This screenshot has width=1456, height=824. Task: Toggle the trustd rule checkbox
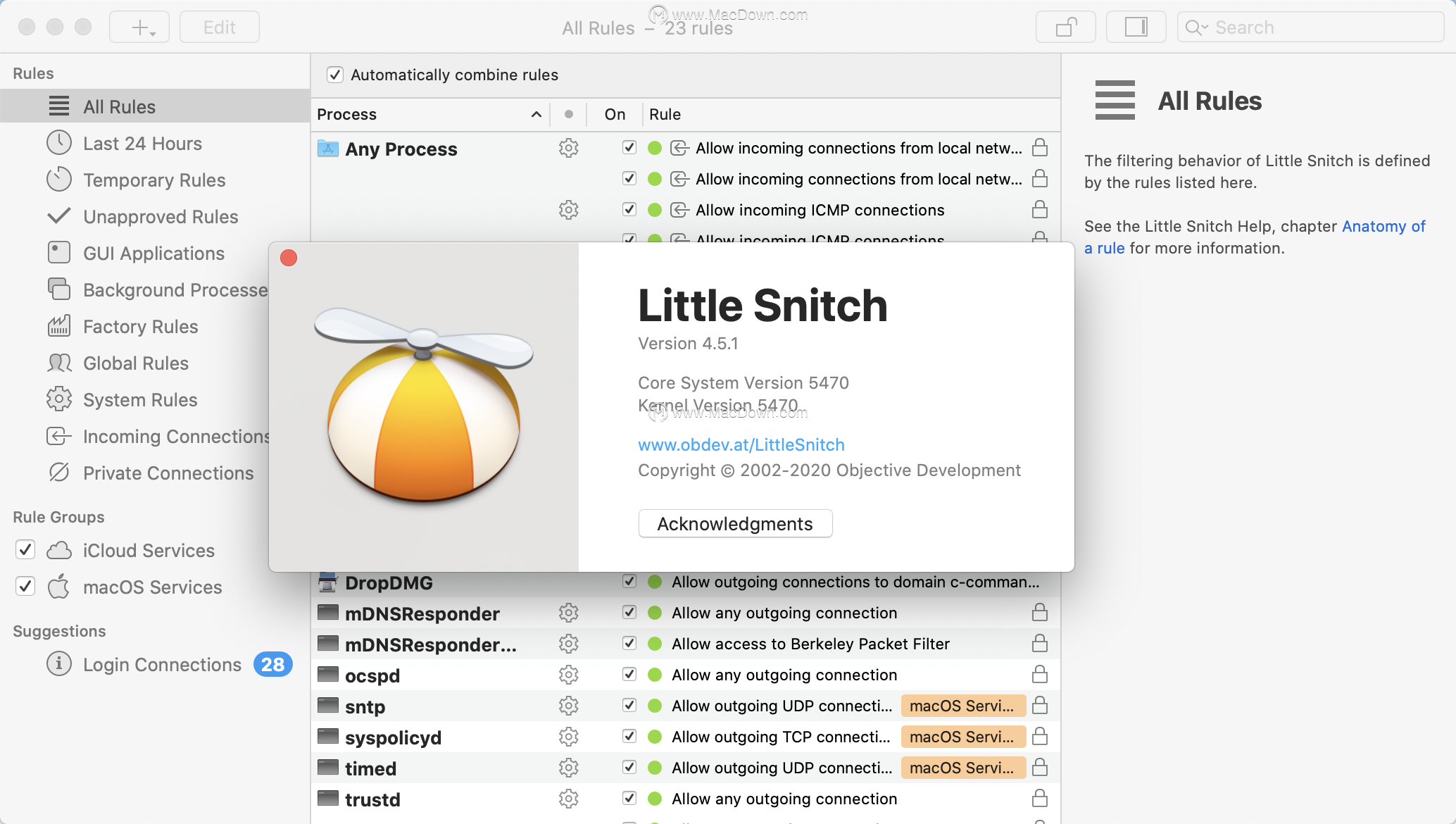pos(629,798)
